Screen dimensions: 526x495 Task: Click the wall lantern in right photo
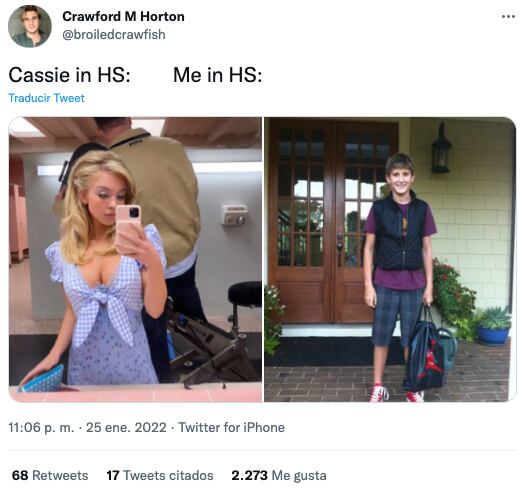point(441,149)
